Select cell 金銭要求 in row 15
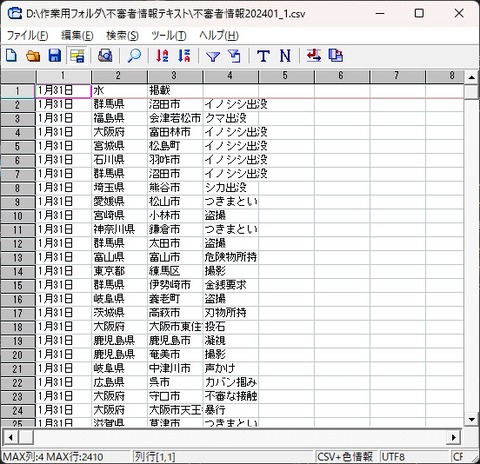 pos(230,285)
